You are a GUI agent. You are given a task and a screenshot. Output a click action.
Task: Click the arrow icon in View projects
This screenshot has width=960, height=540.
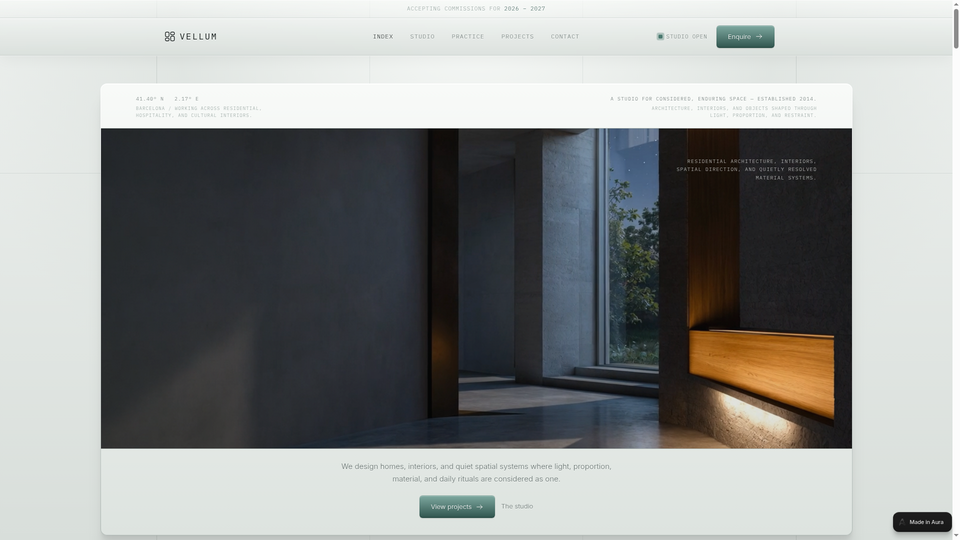tap(479, 507)
